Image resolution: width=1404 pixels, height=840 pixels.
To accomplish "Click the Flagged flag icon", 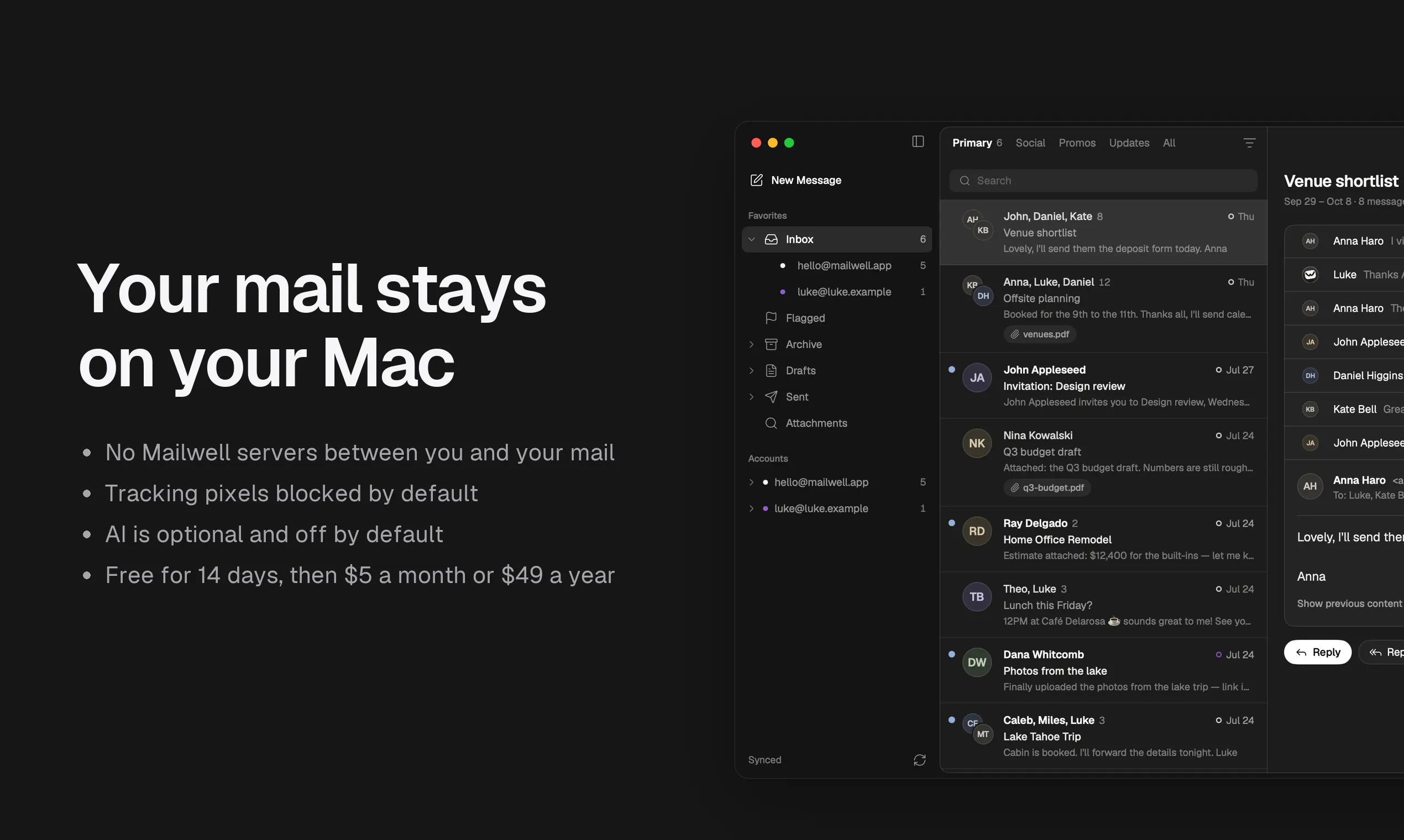I will coord(771,318).
